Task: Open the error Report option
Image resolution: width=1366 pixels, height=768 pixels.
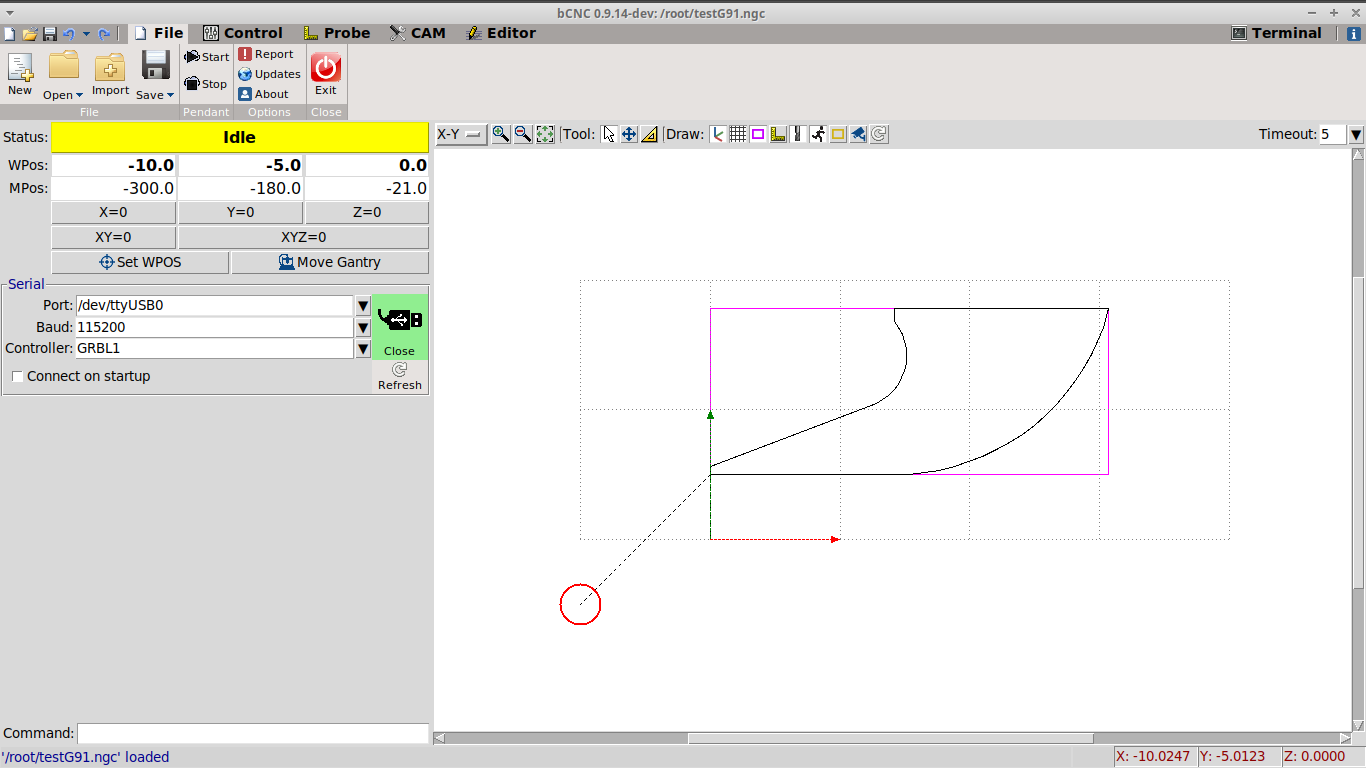Action: point(266,54)
